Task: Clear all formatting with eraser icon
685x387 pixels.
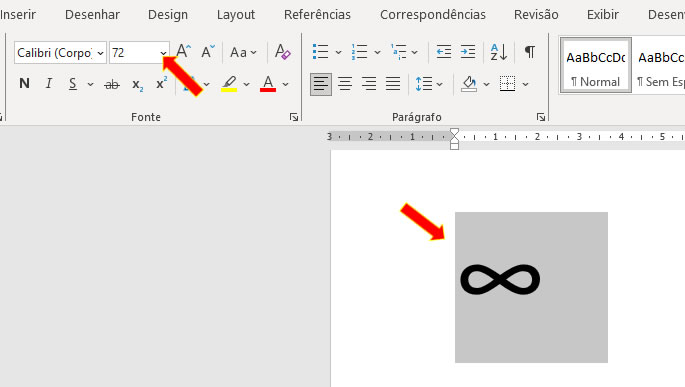Action: pyautogui.click(x=282, y=52)
